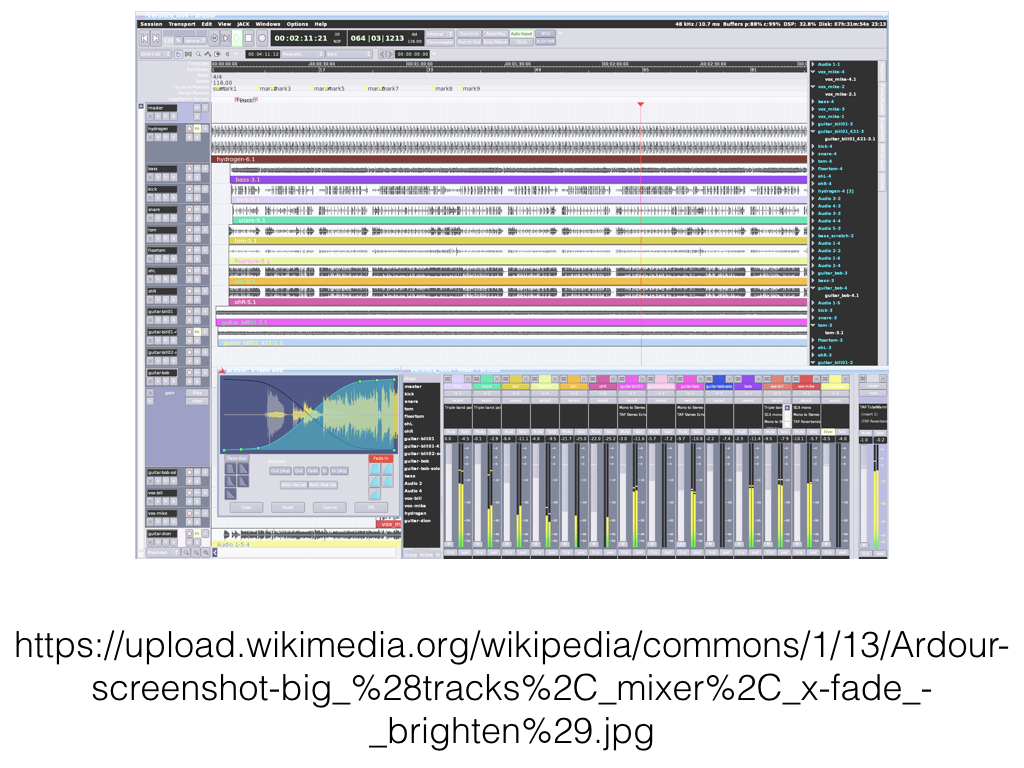
Task: Toggle Punch In button
Action: pyautogui.click(x=469, y=34)
